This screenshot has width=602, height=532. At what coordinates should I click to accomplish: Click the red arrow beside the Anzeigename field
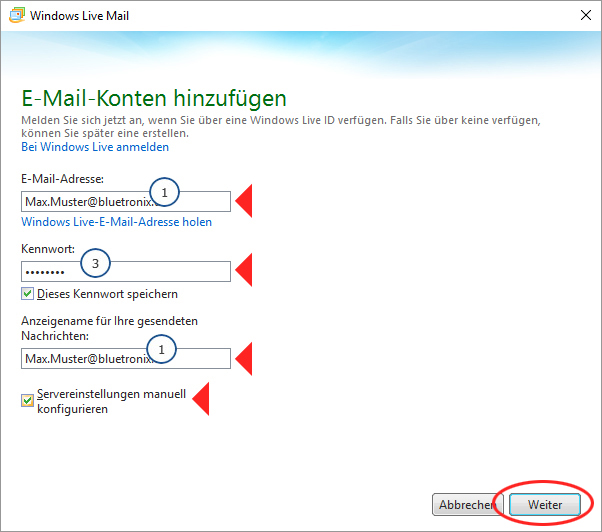(244, 358)
